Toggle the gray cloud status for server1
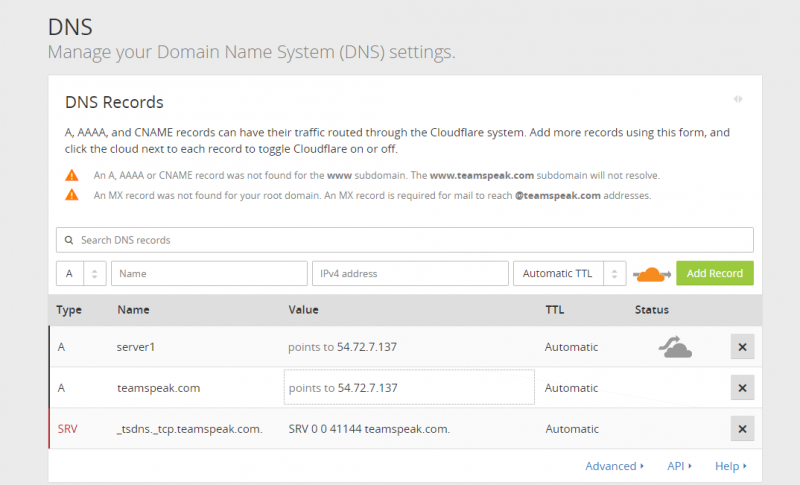Image resolution: width=800 pixels, height=485 pixels. (675, 347)
